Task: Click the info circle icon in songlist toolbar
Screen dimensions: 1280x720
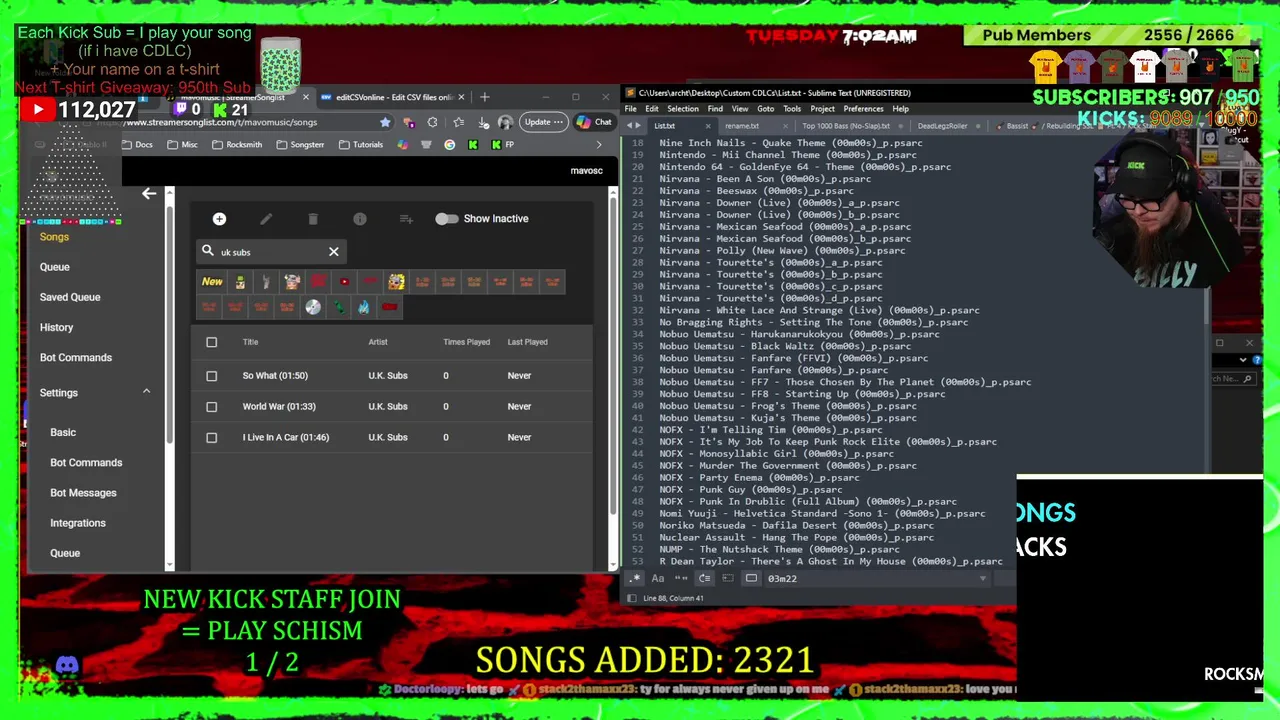Action: (360, 219)
